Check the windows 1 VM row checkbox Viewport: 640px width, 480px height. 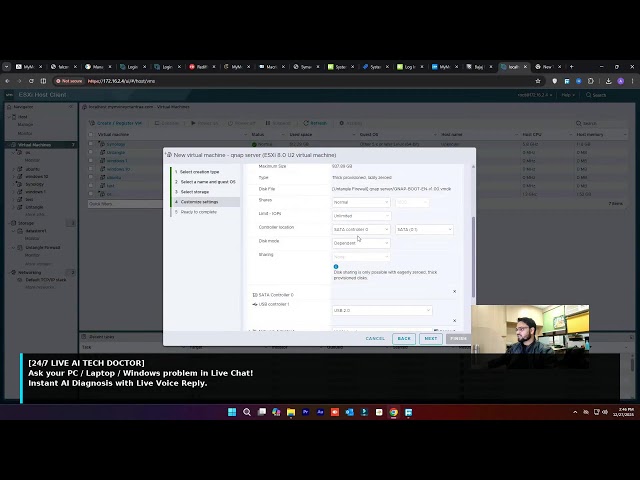click(x=91, y=160)
